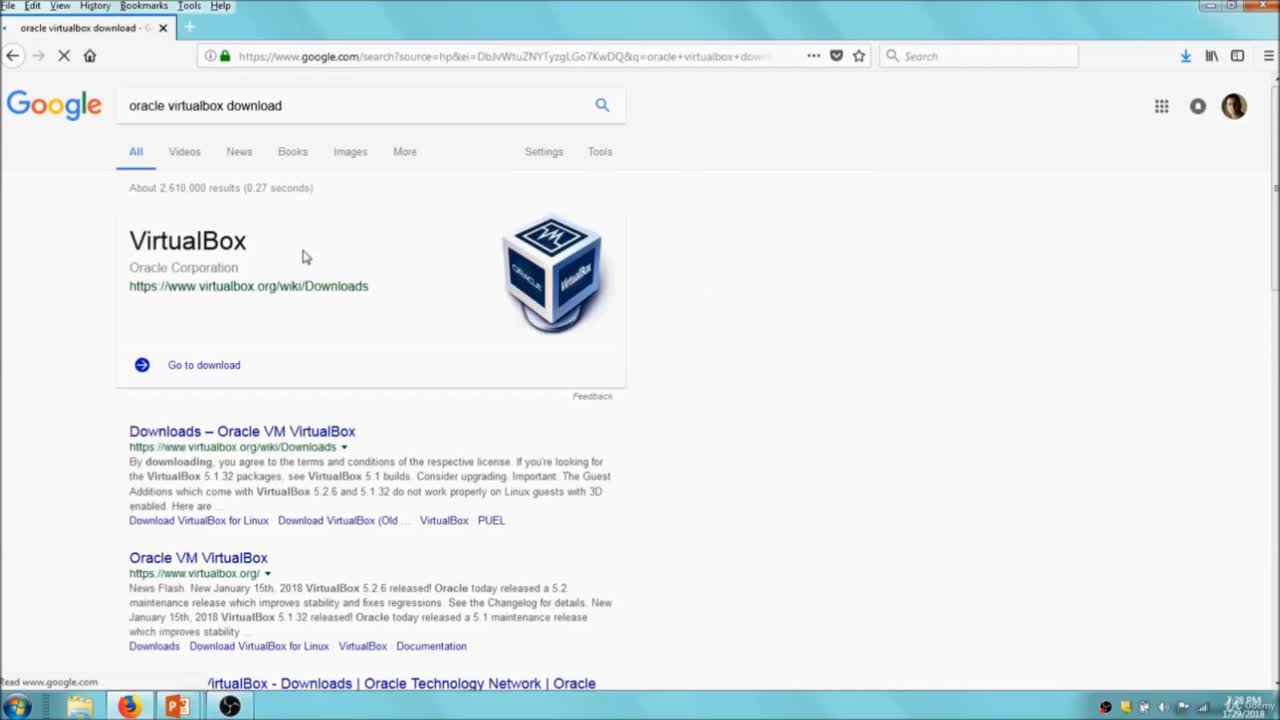Click the Google search magnifier button
This screenshot has width=1280, height=720.
coord(602,105)
